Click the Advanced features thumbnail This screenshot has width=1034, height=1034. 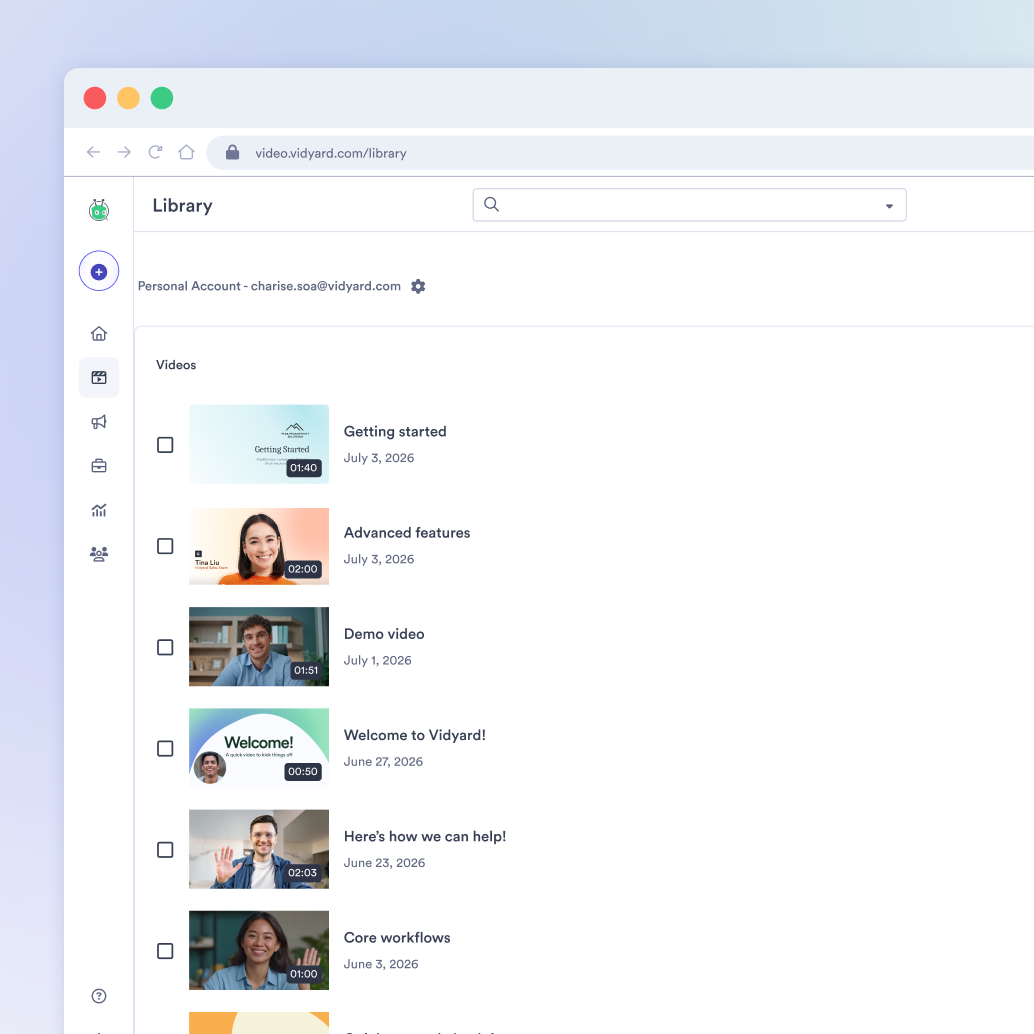[258, 546]
